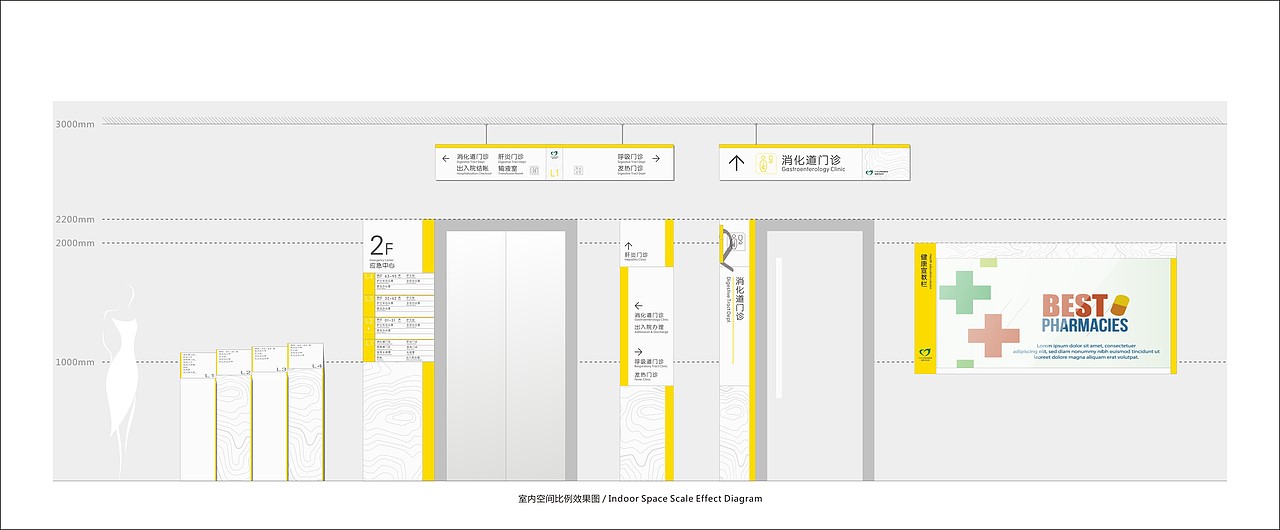Image resolution: width=1280 pixels, height=530 pixels.
Task: Click the hospital heart logo above L1
Action: tap(554, 155)
